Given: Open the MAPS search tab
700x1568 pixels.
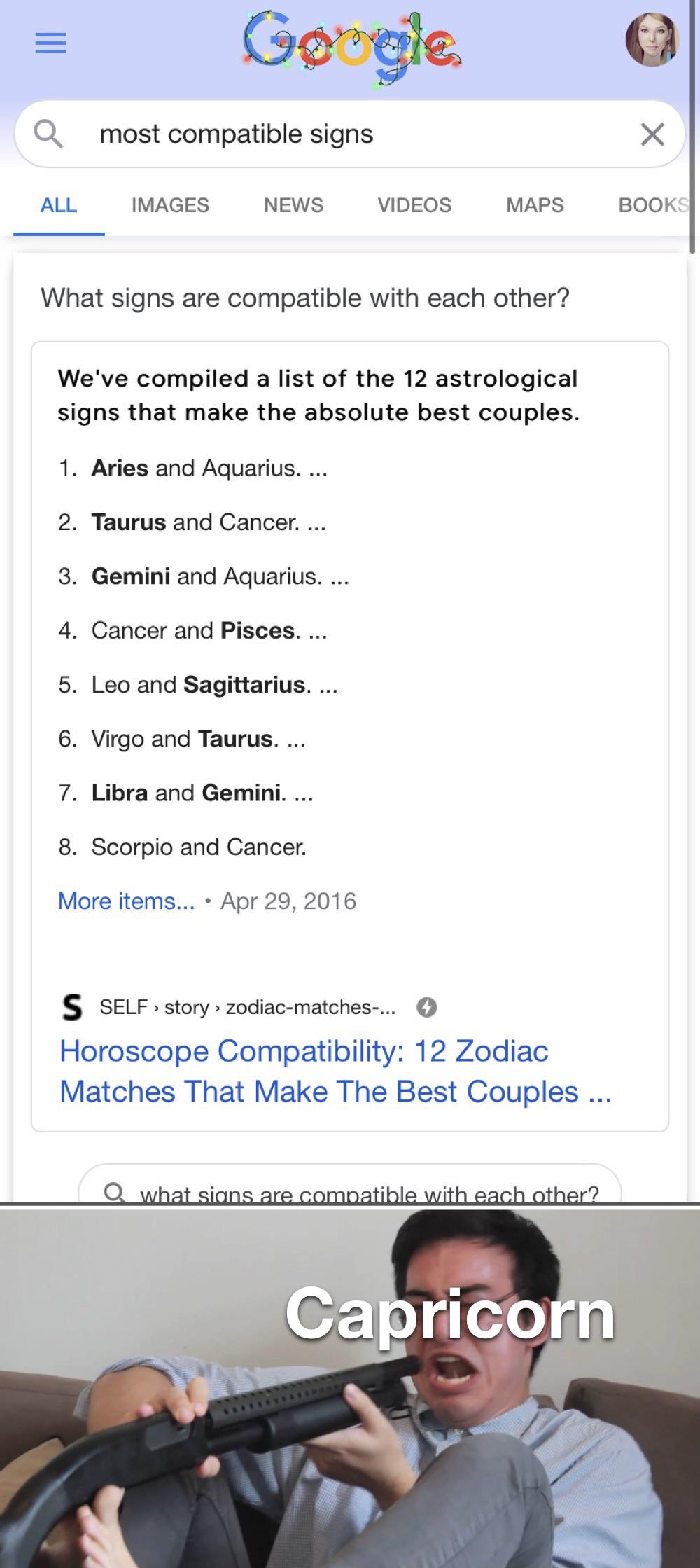Looking at the screenshot, I should point(534,204).
